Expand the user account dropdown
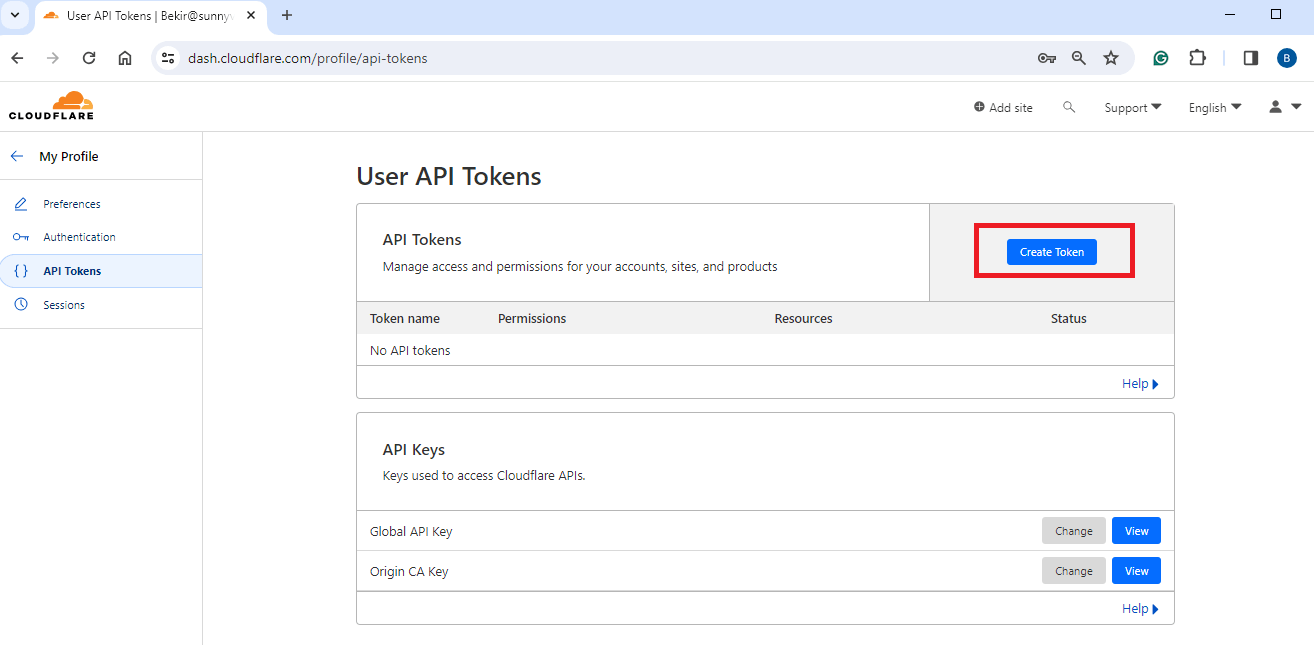The image size is (1314, 645). tap(1284, 107)
